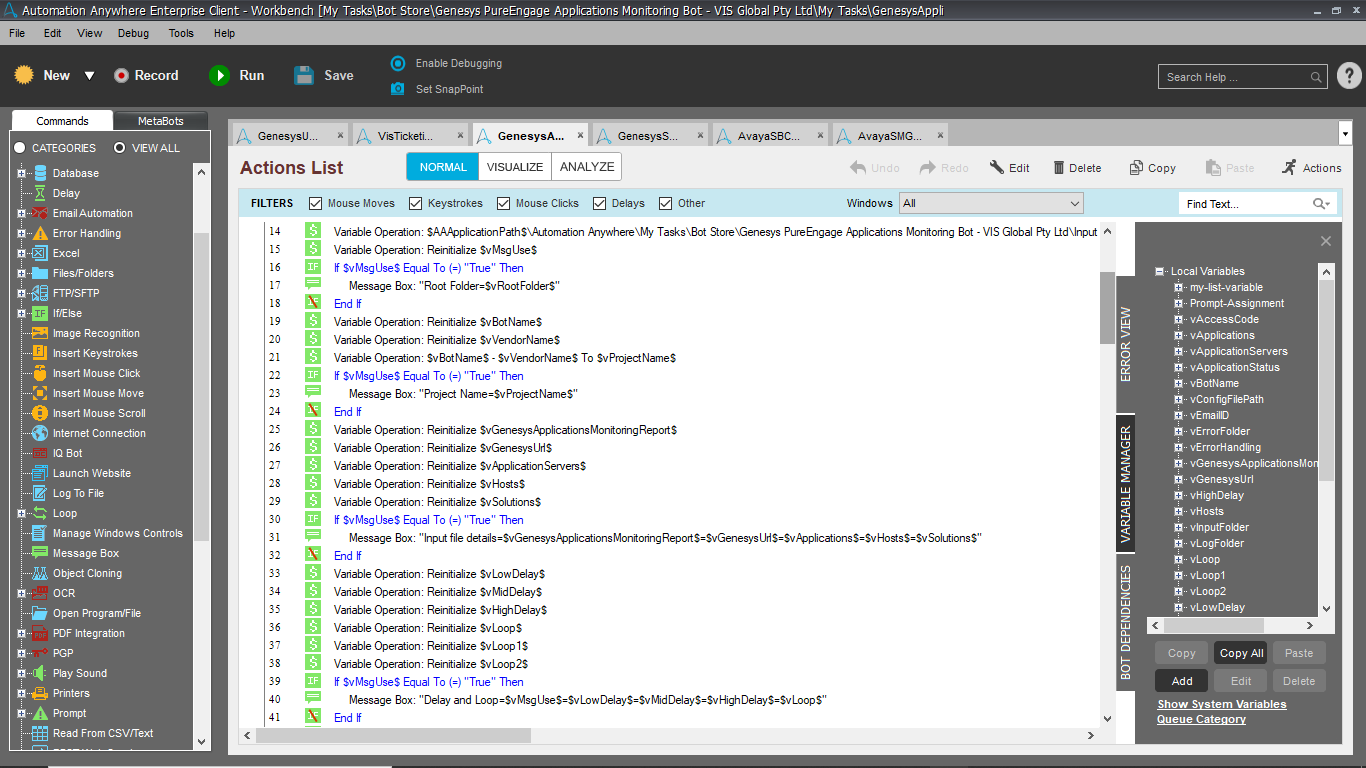Screen dimensions: 1366x768
Task: Open the Debug menu
Action: 133,33
